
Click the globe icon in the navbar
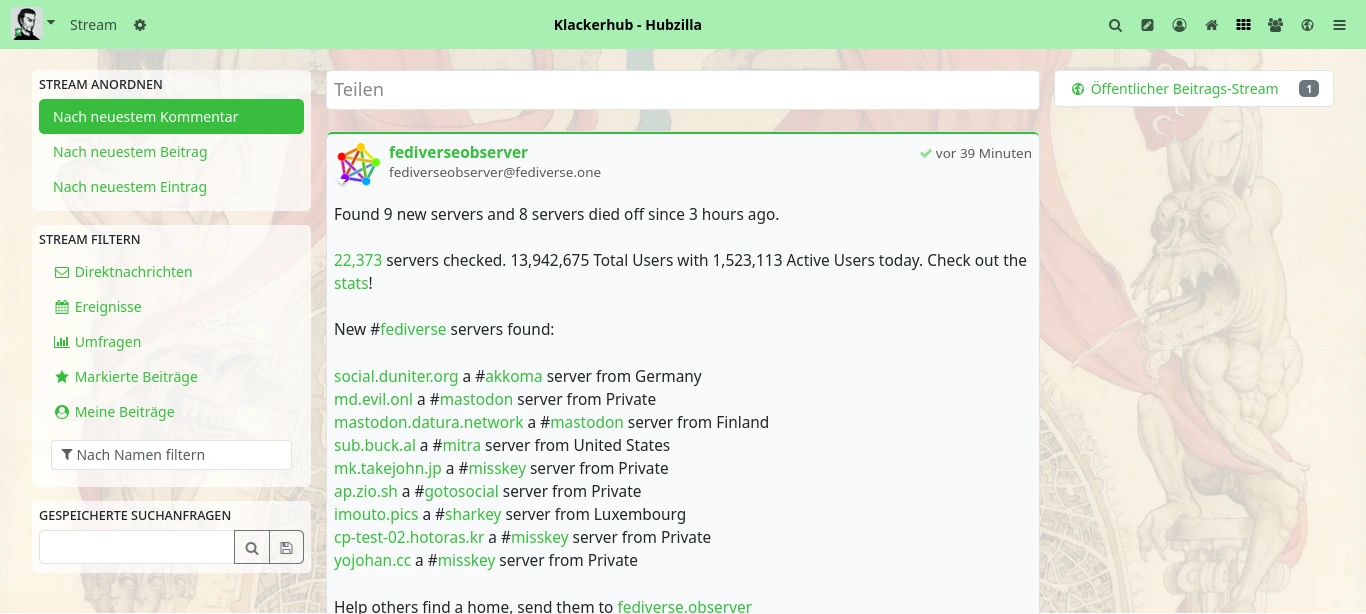click(1307, 25)
